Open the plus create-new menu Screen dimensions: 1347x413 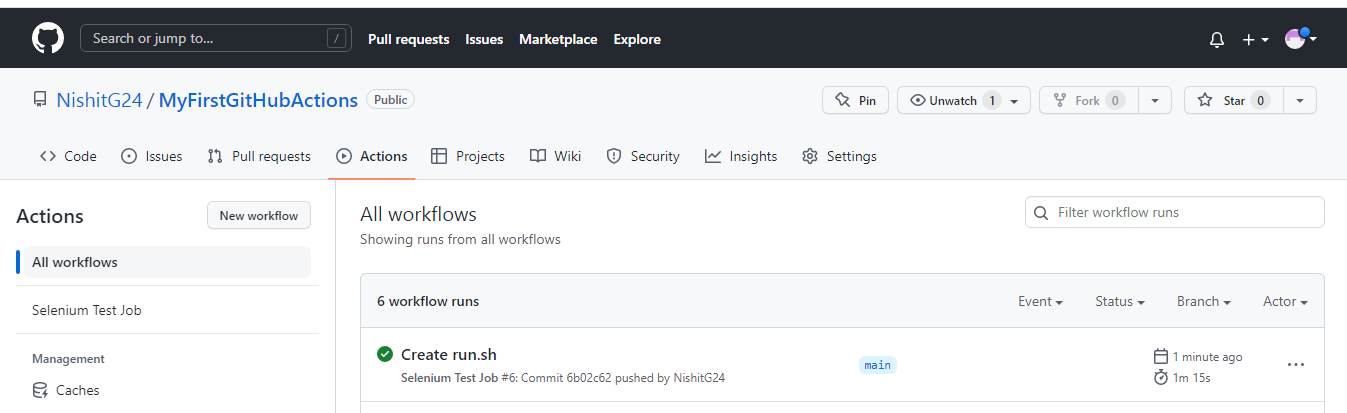click(1255, 40)
